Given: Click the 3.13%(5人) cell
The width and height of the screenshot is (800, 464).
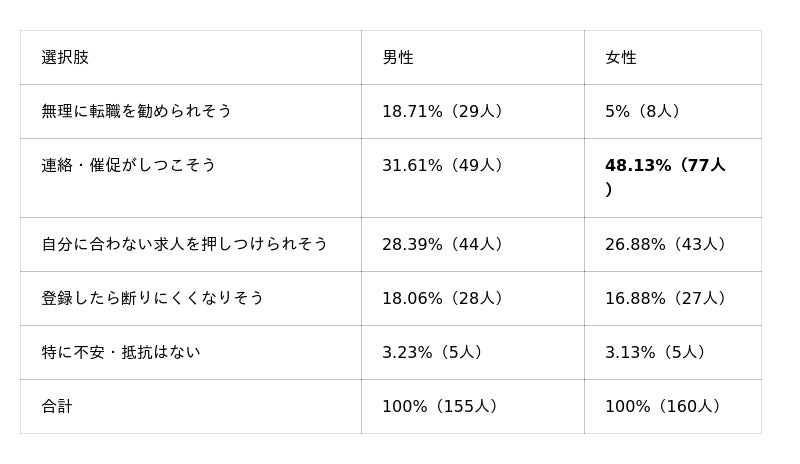Looking at the screenshot, I should coord(673,353).
